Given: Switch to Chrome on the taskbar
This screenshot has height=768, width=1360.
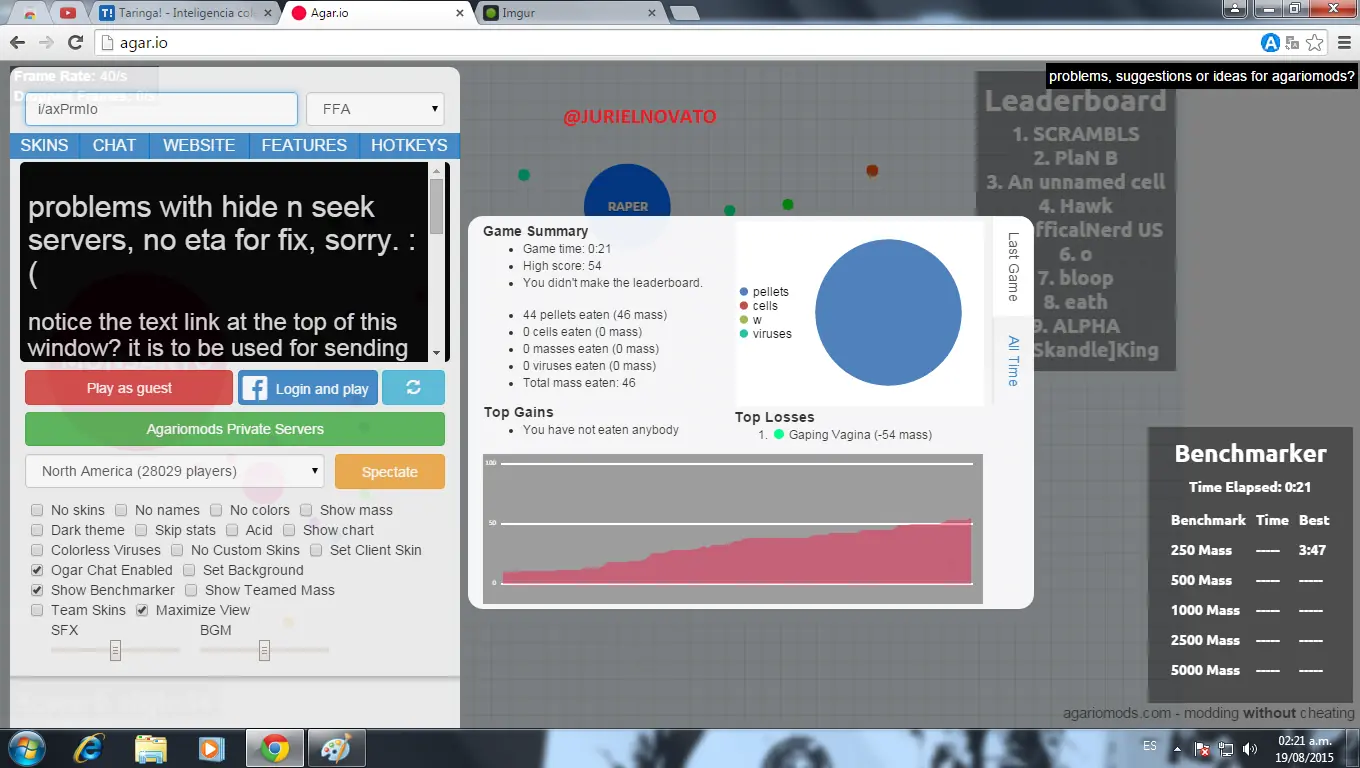Looking at the screenshot, I should tap(274, 748).
